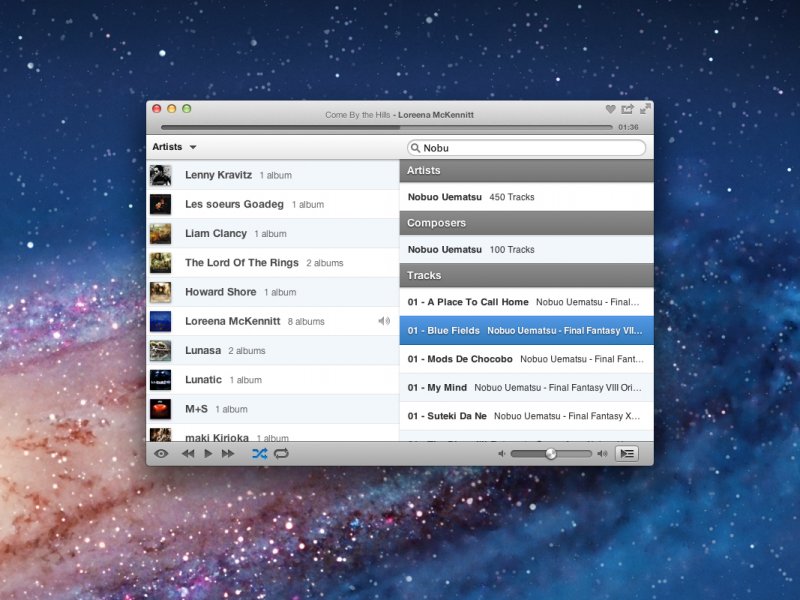
Task: Open The Lord Of The Rings entry
Action: [273, 263]
